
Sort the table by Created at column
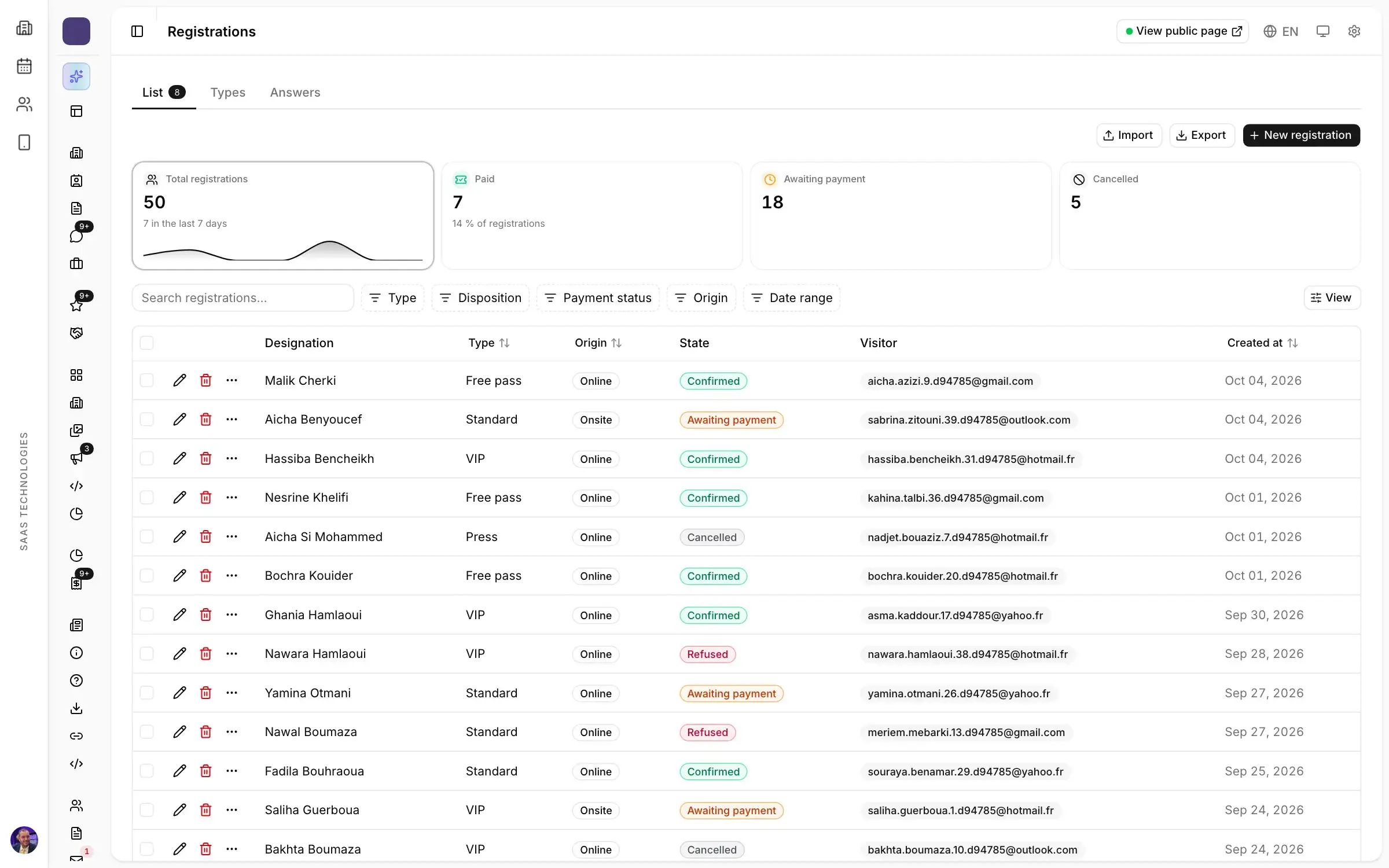(x=1262, y=343)
